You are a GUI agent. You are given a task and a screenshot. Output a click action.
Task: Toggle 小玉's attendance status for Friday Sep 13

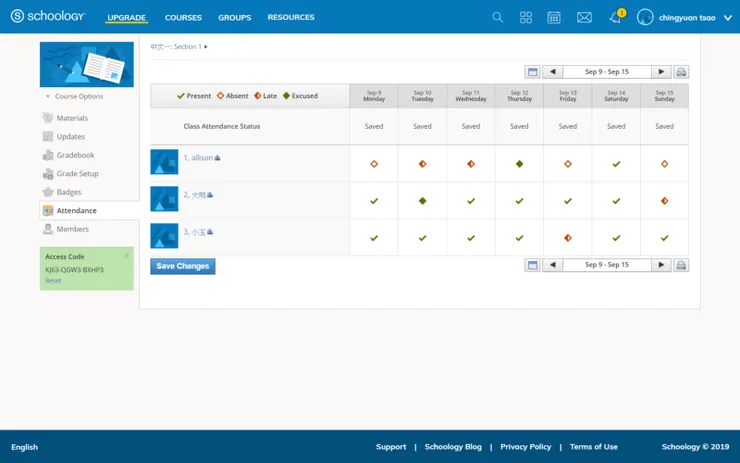pyautogui.click(x=568, y=238)
